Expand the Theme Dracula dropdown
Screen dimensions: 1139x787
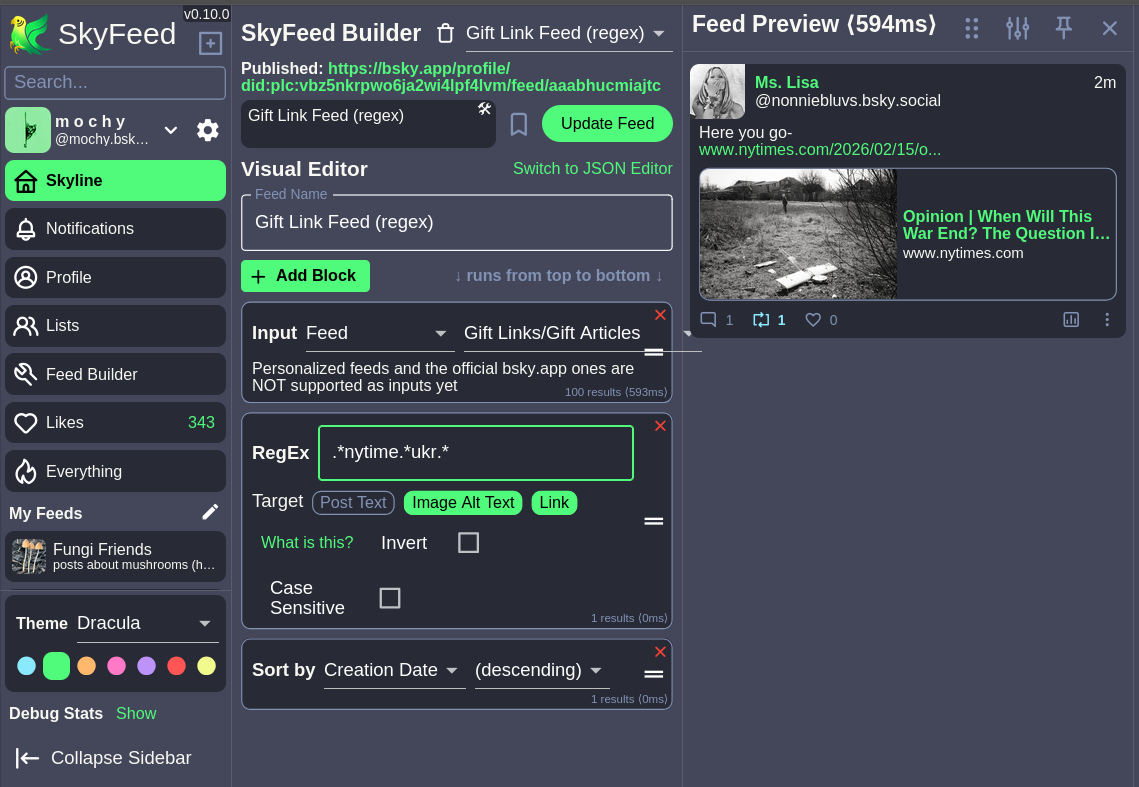147,623
